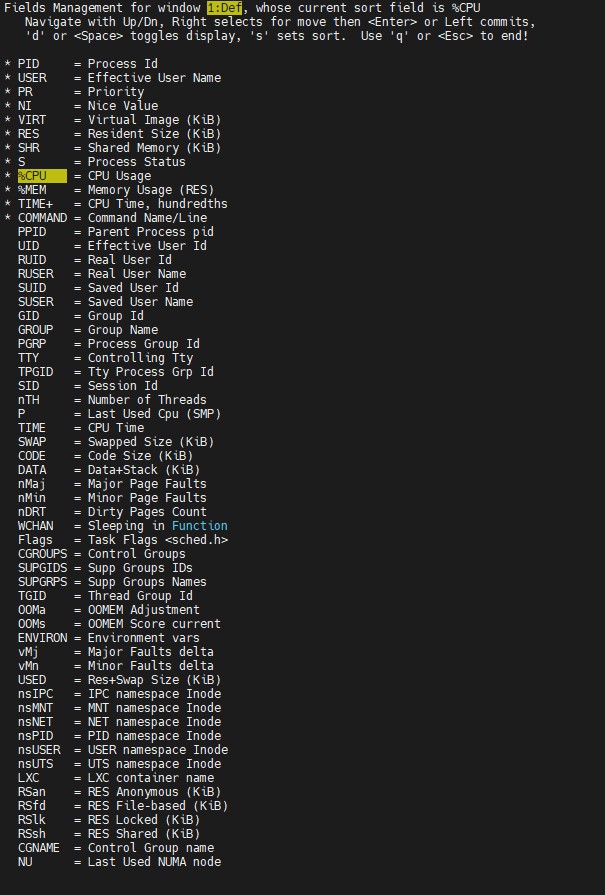Click the cyan Function word in WCHAN row
Image resolution: width=605 pixels, height=895 pixels.
[x=200, y=526]
